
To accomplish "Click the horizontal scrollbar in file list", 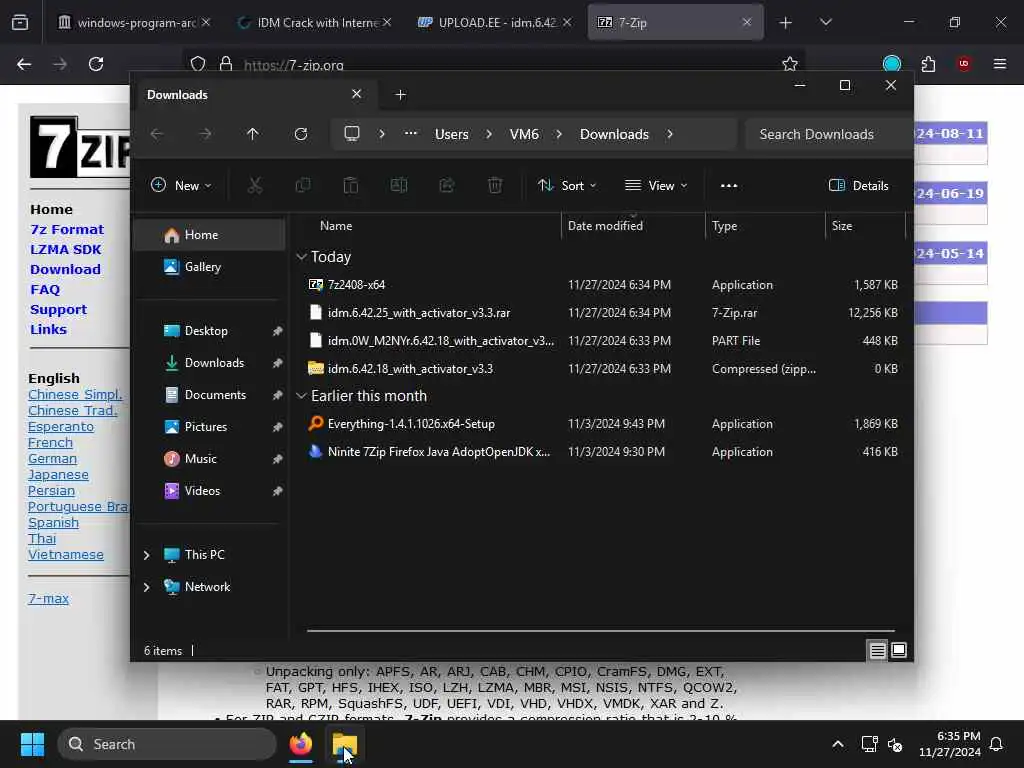I will pyautogui.click(x=600, y=631).
